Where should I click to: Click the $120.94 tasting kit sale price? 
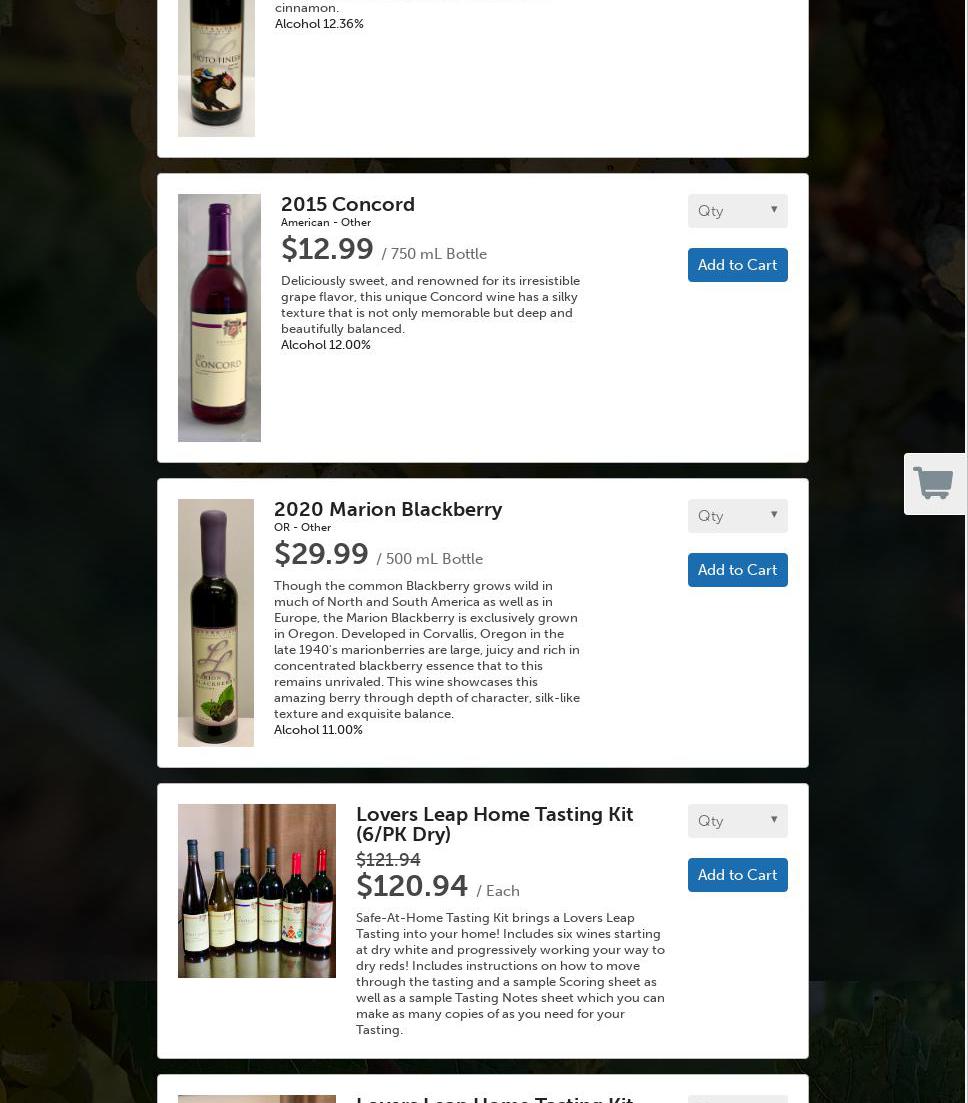pos(412,886)
